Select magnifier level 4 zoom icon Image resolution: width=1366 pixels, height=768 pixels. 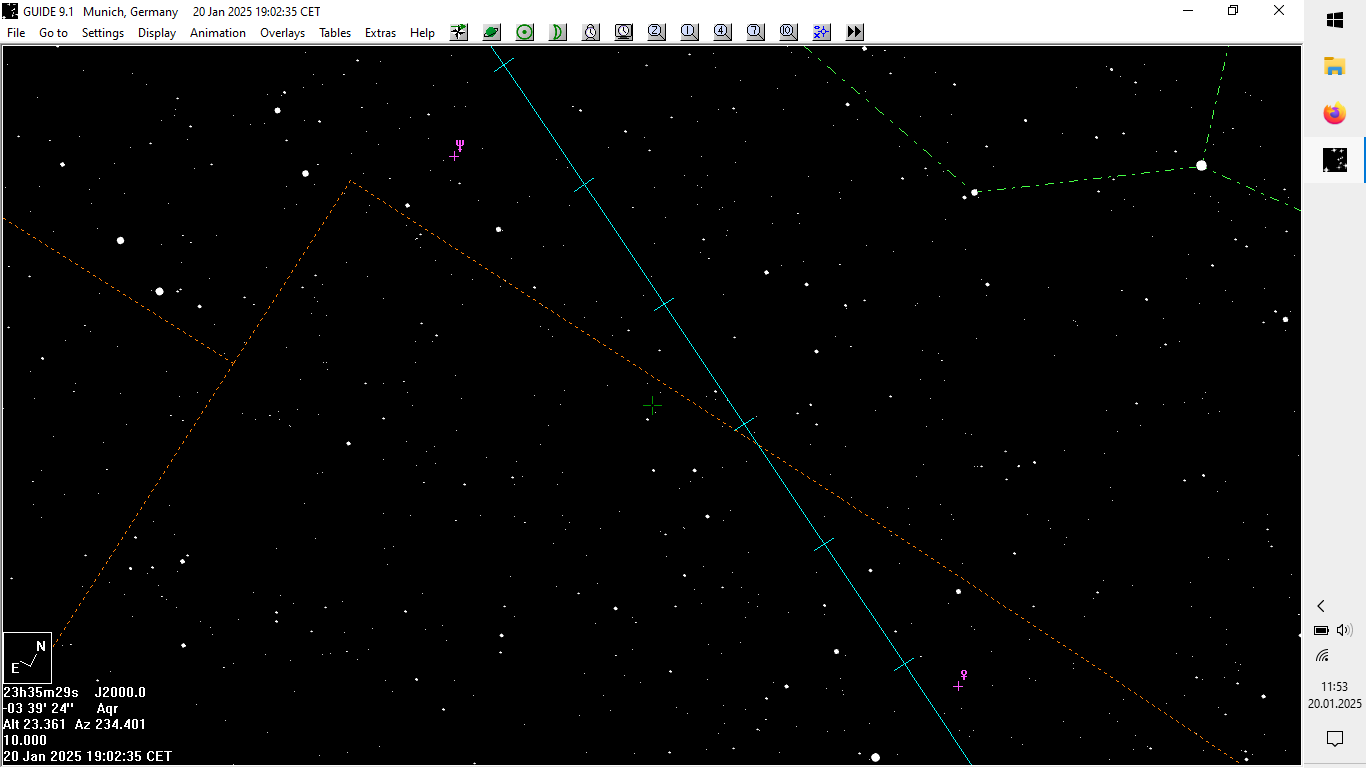[x=722, y=32]
